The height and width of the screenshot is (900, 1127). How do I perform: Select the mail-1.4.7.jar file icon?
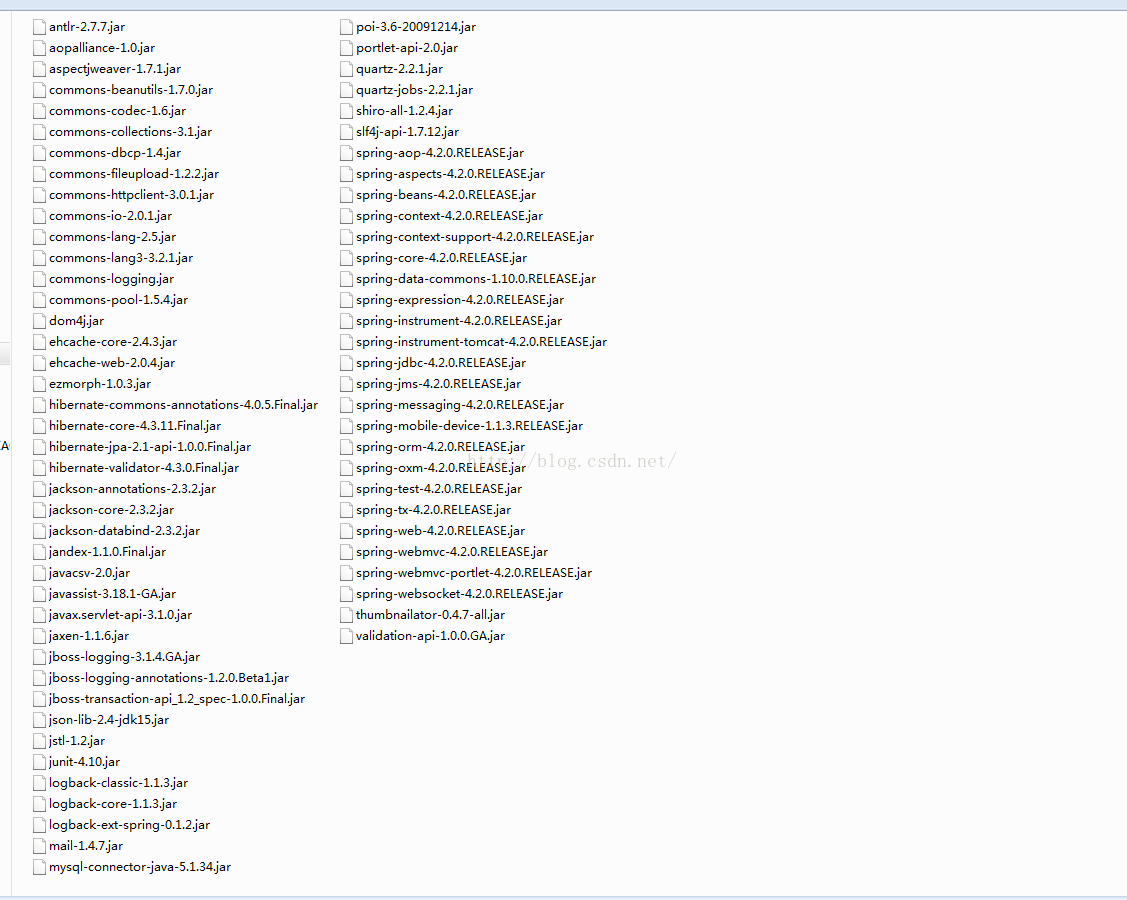click(x=40, y=846)
